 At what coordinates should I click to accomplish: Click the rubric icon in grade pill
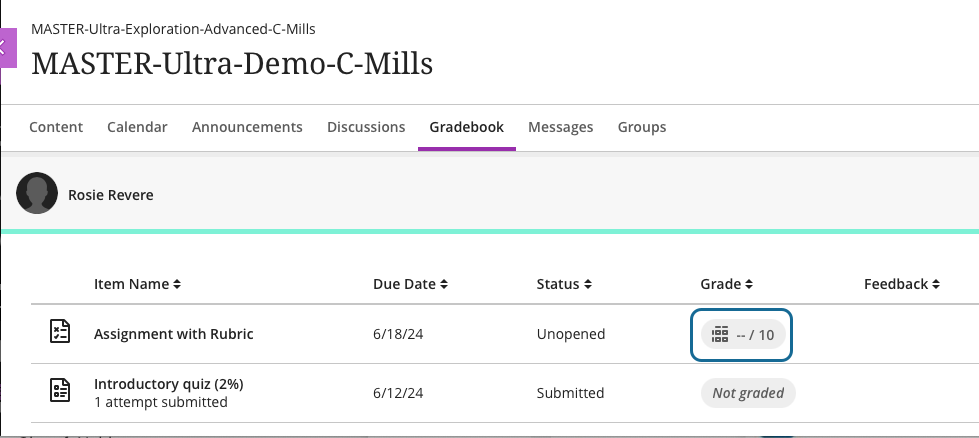tap(720, 334)
